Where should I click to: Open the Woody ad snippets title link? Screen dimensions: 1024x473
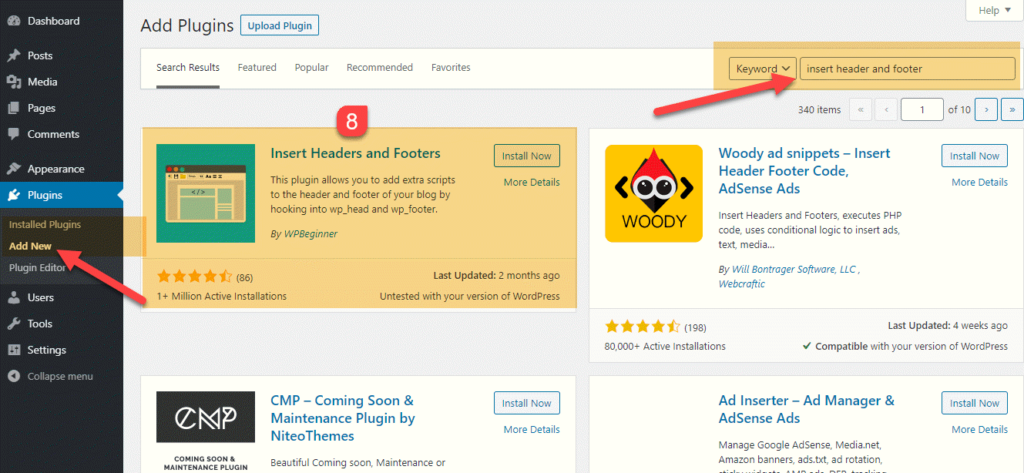(805, 171)
